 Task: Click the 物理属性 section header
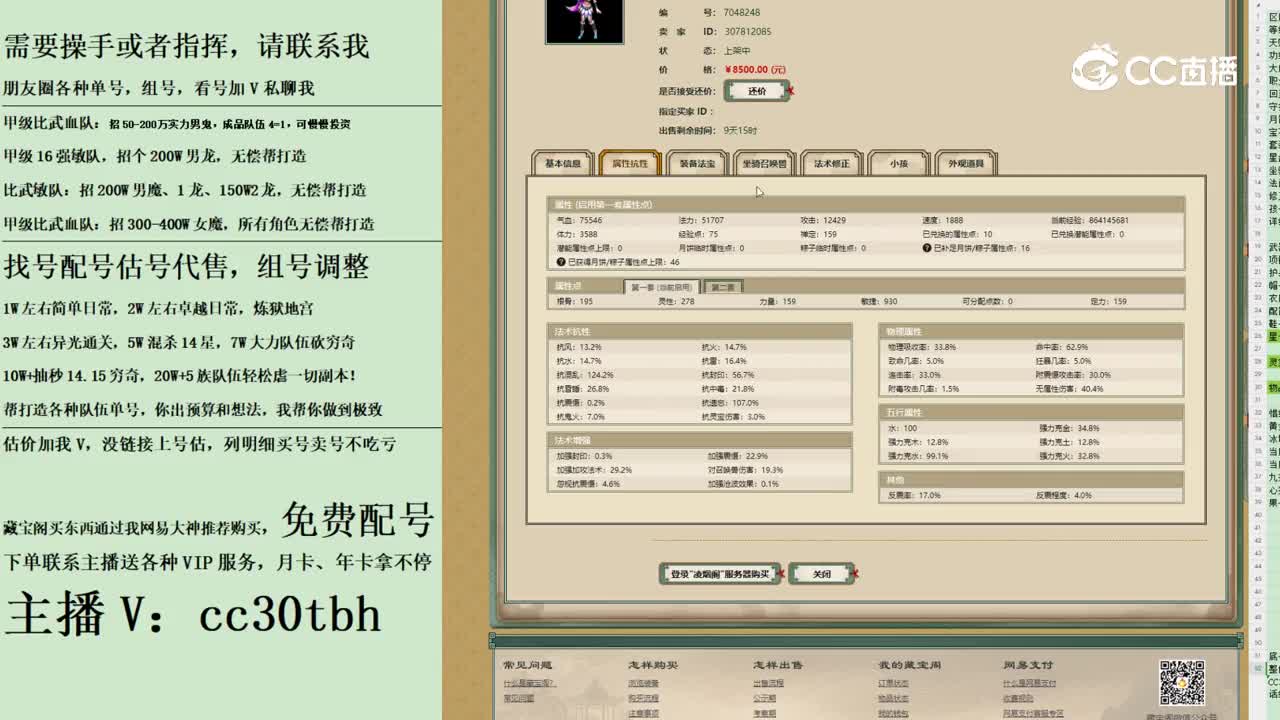[1031, 331]
